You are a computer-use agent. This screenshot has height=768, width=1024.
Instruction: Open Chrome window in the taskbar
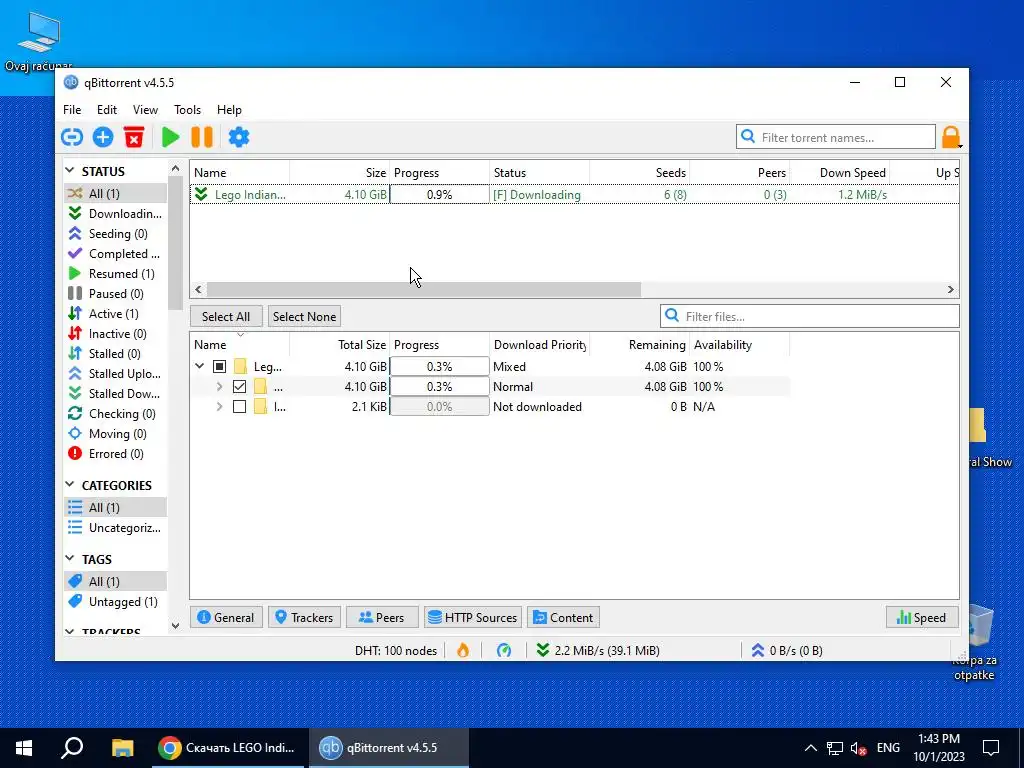click(228, 748)
